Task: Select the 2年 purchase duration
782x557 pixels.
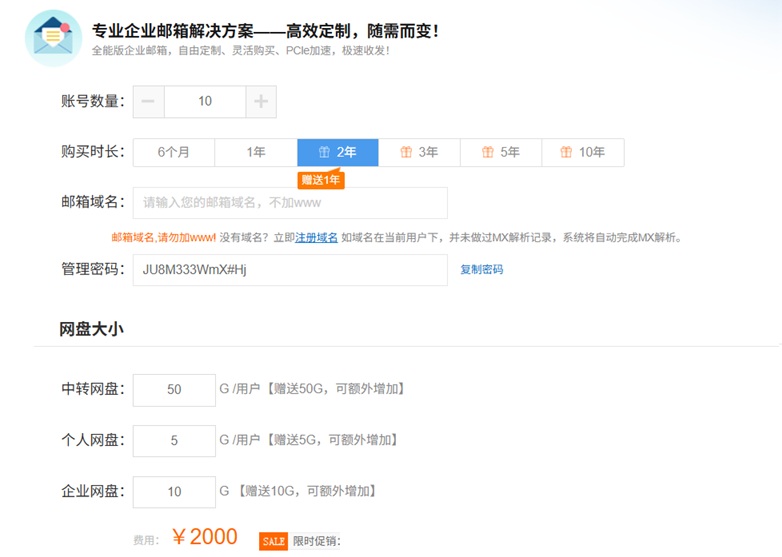Action: (x=338, y=152)
